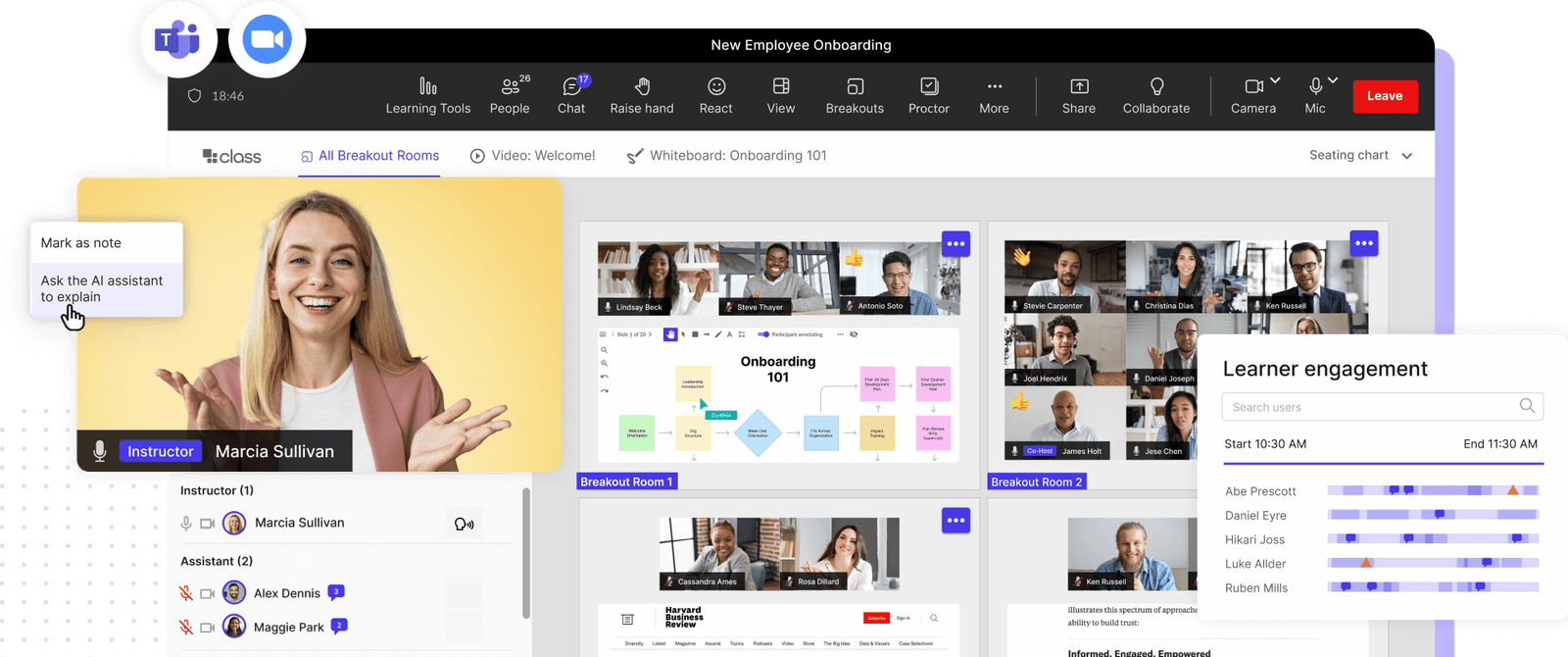This screenshot has width=1568, height=657.
Task: Open the Camera options chevron
Action: coord(1275,80)
